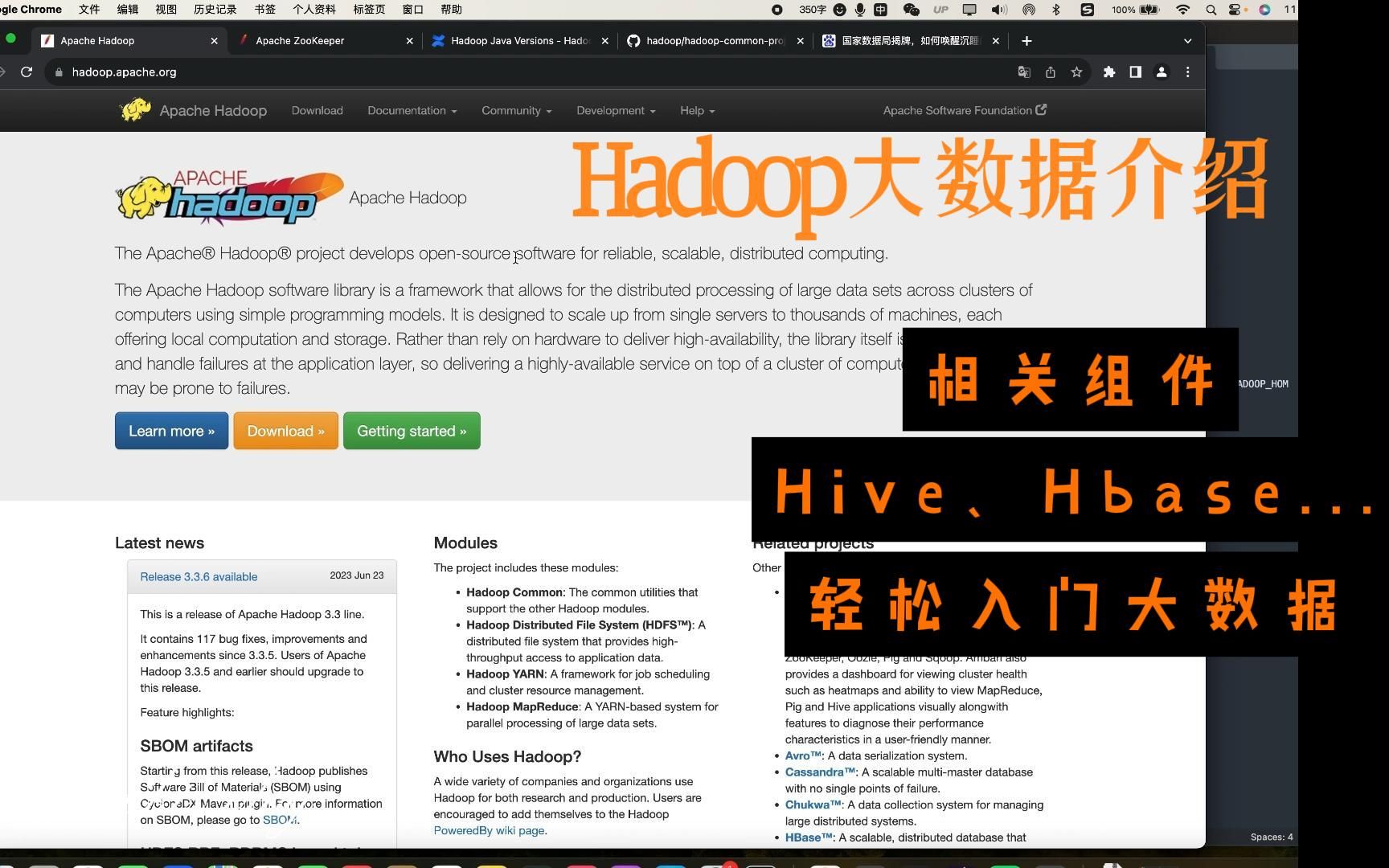Open the Release 3.3.6 available link
This screenshot has width=1389, height=868.
coord(199,577)
